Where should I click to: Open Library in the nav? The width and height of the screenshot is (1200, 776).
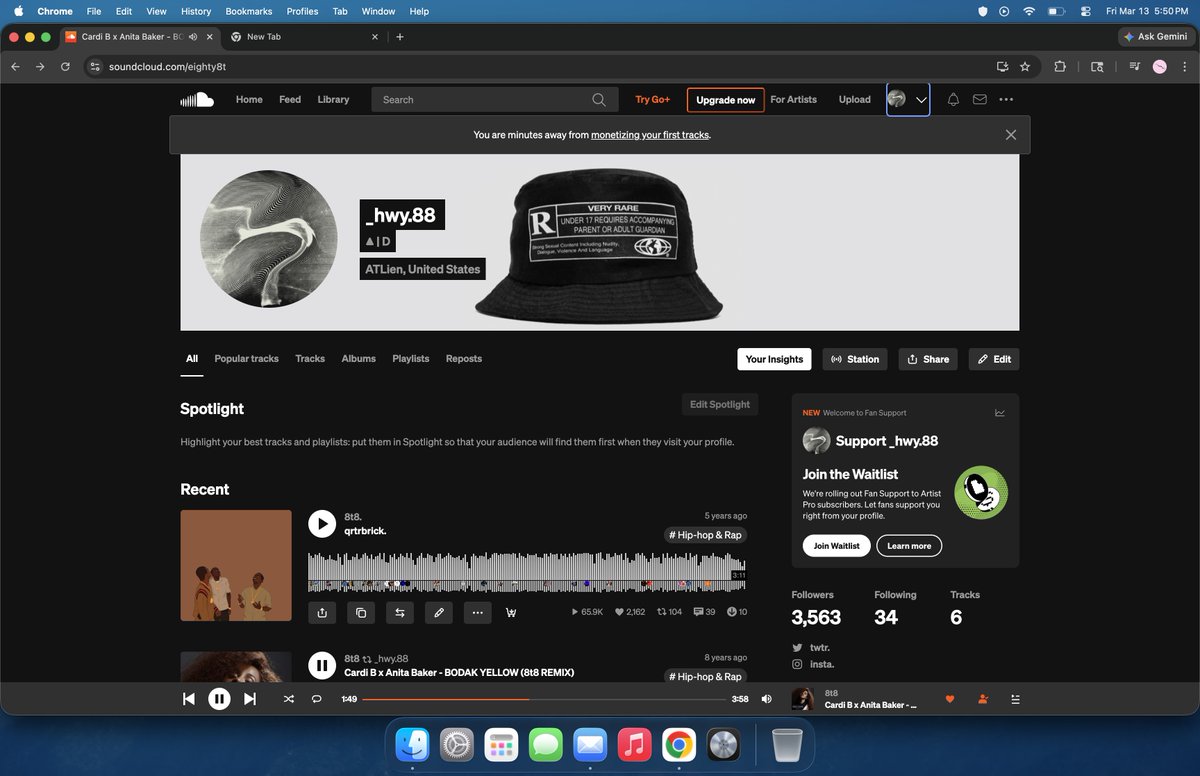[333, 100]
